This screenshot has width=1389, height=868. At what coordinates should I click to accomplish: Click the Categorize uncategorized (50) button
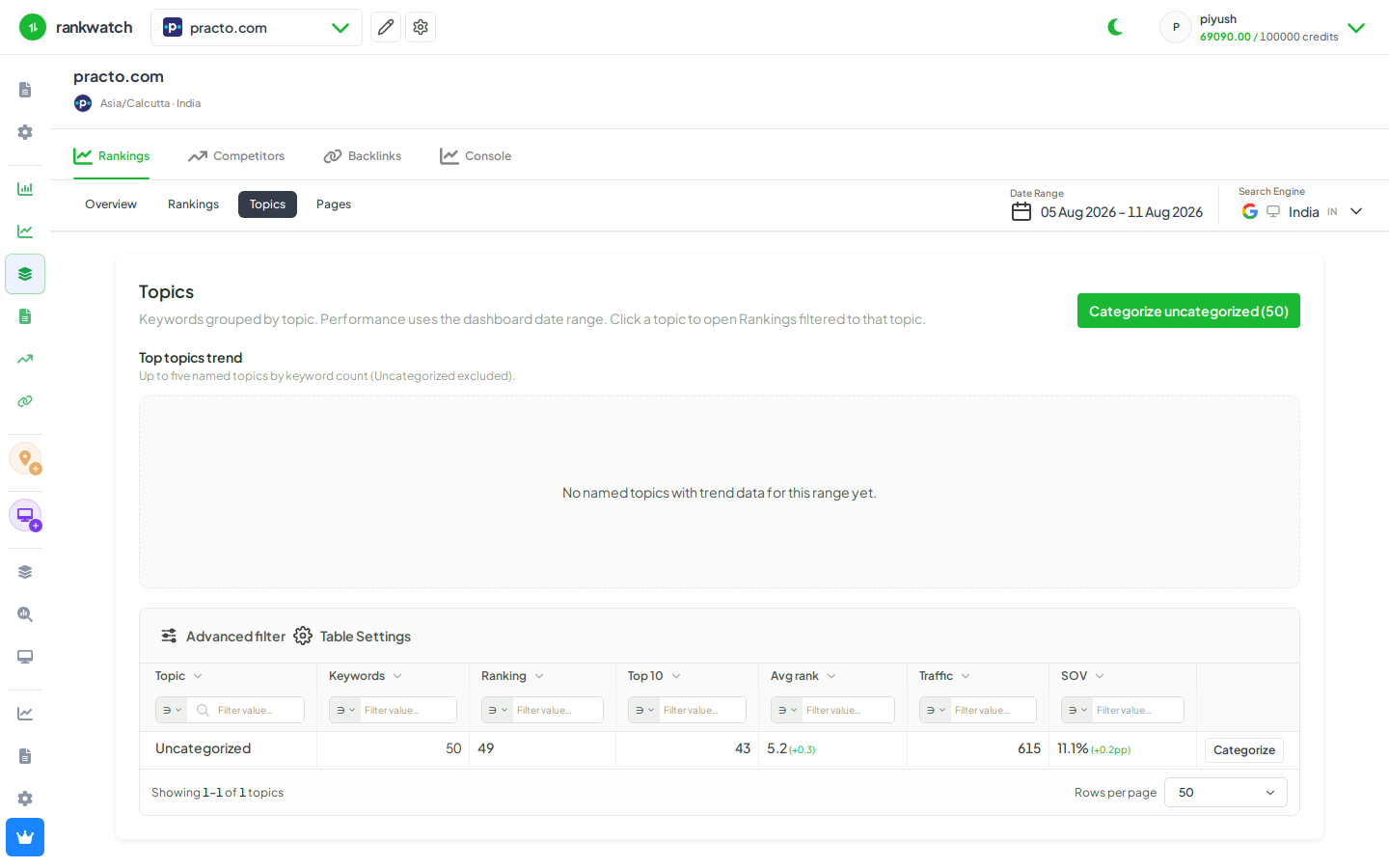coord(1188,311)
